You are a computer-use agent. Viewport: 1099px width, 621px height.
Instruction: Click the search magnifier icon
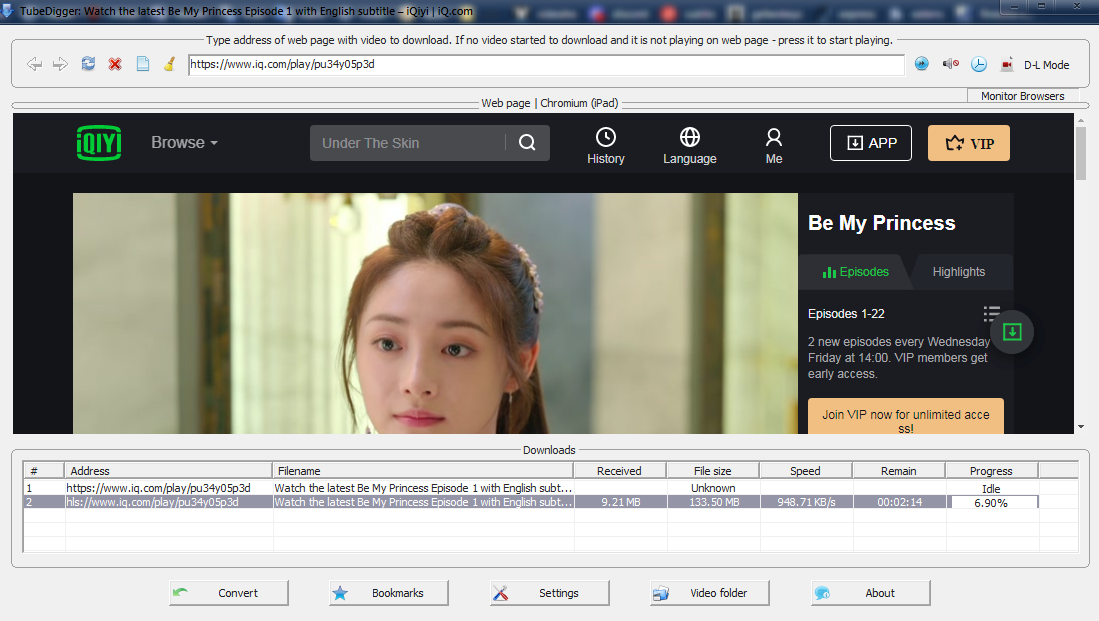(527, 143)
